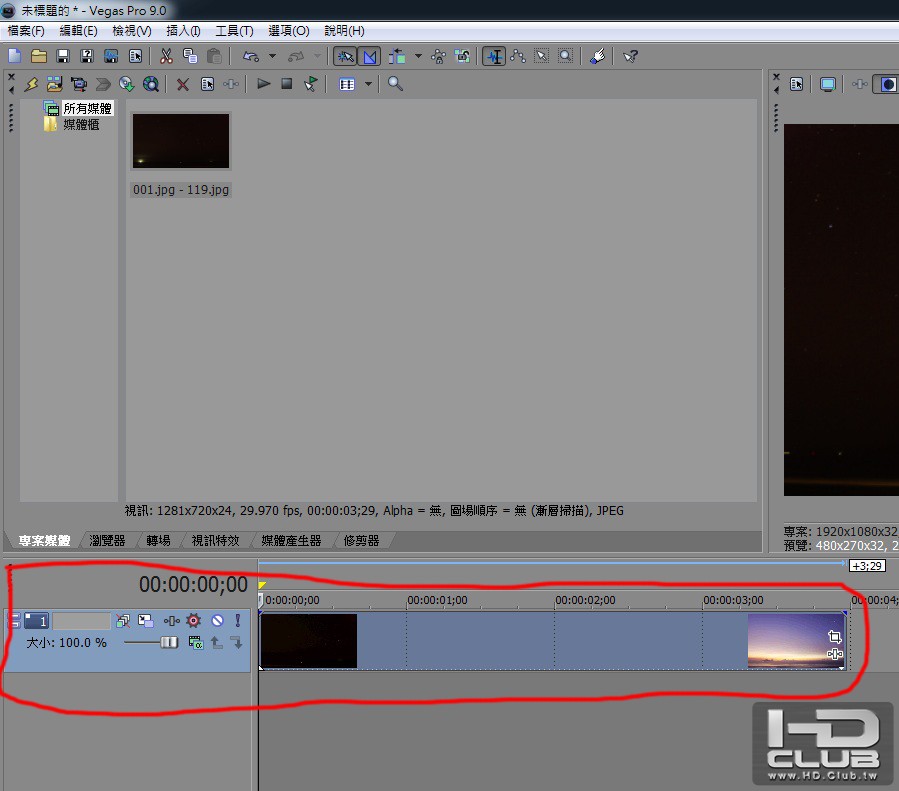899x791 pixels.
Task: Copy selection using the copy icon
Action: pos(190,56)
